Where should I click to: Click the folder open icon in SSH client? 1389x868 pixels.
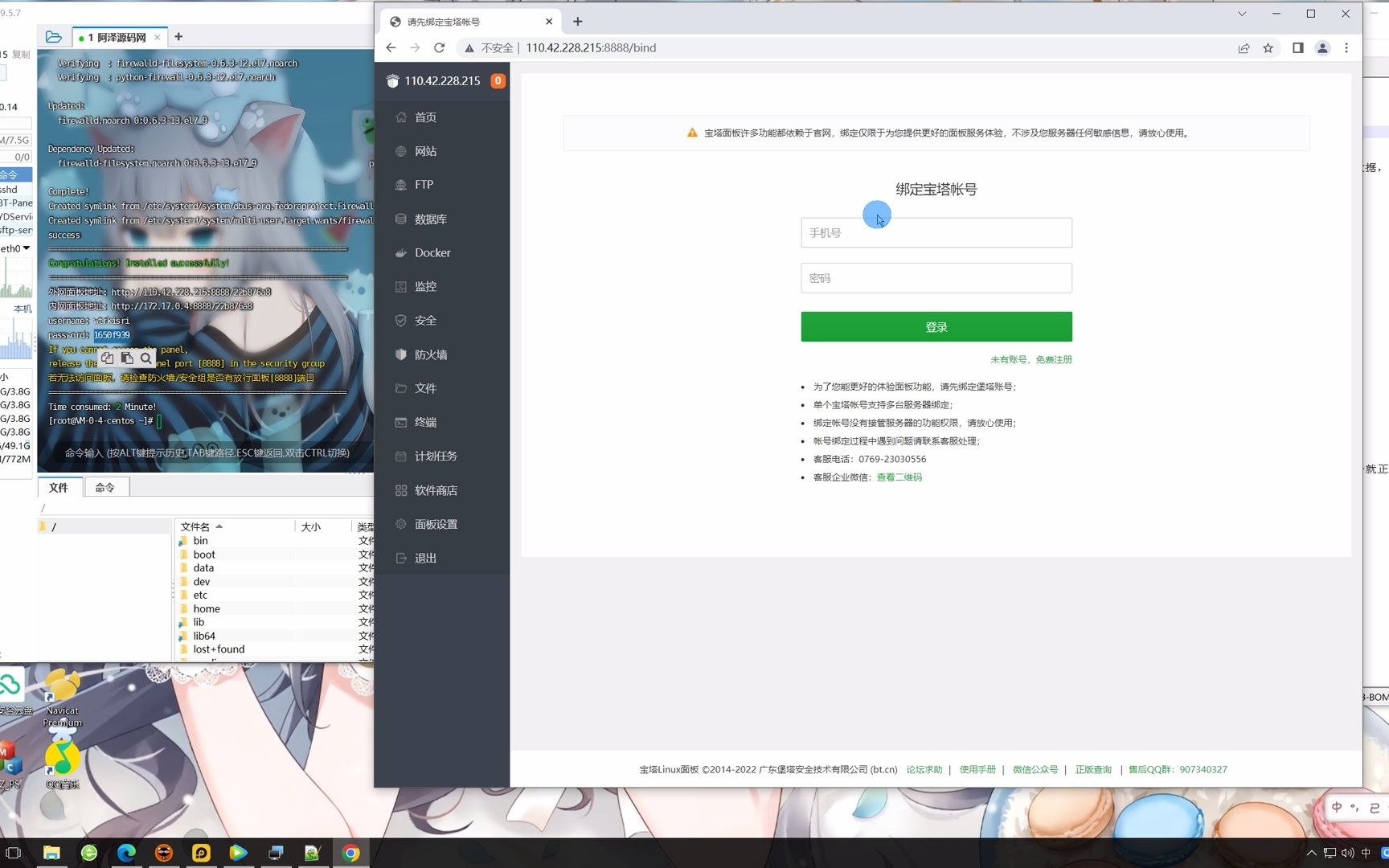(54, 37)
